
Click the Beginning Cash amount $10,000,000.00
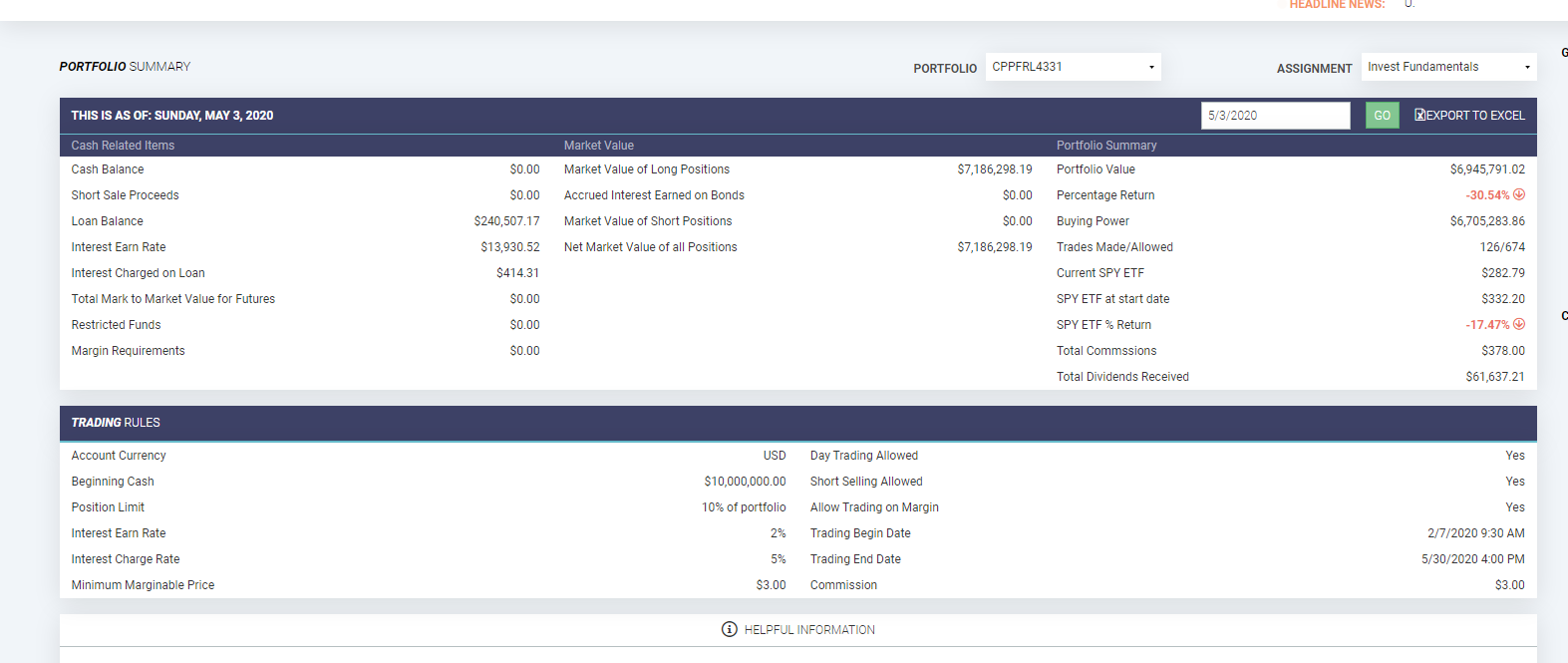tap(745, 482)
